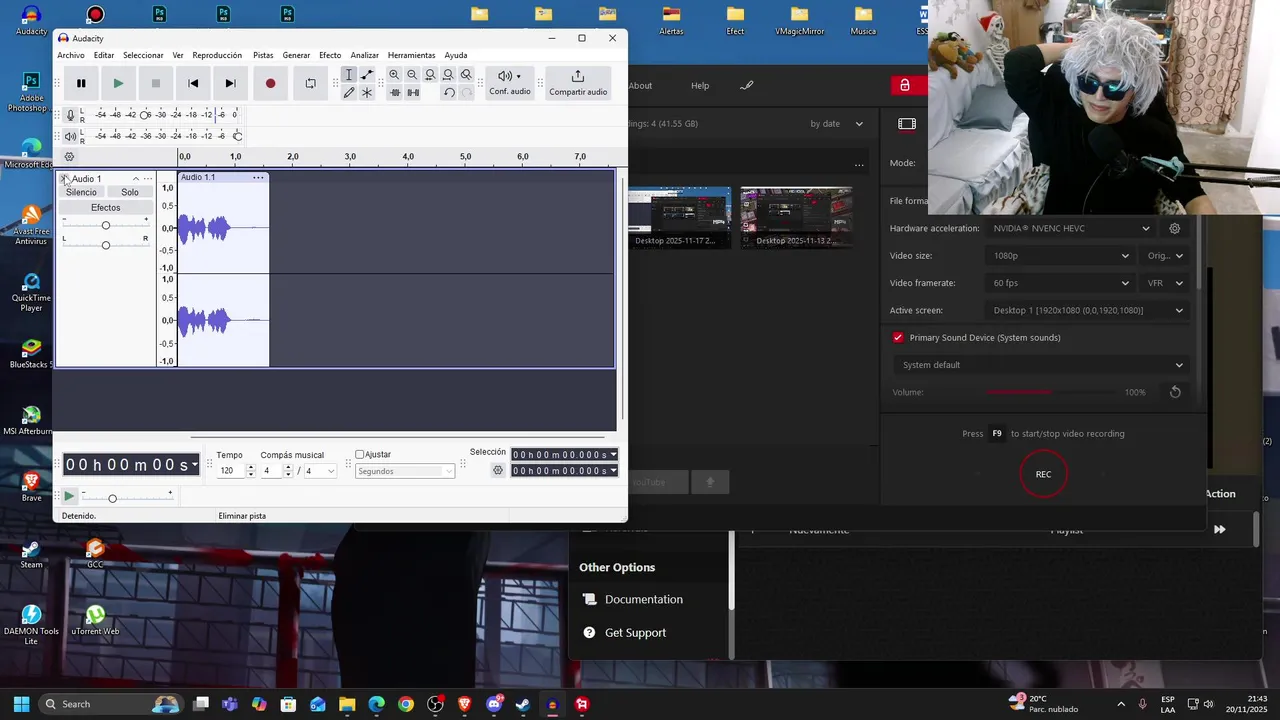Click Efectos button on Audio 1

106,208
